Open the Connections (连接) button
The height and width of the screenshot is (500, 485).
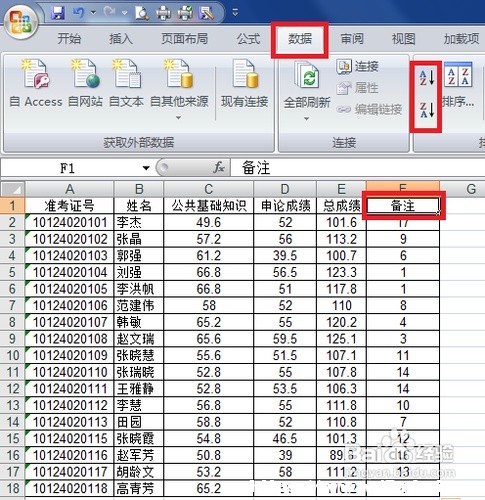(358, 66)
